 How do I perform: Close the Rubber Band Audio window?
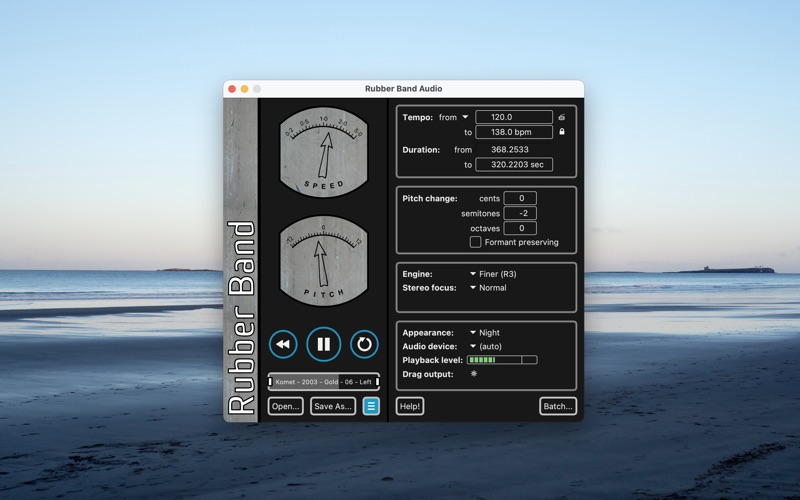click(x=232, y=89)
